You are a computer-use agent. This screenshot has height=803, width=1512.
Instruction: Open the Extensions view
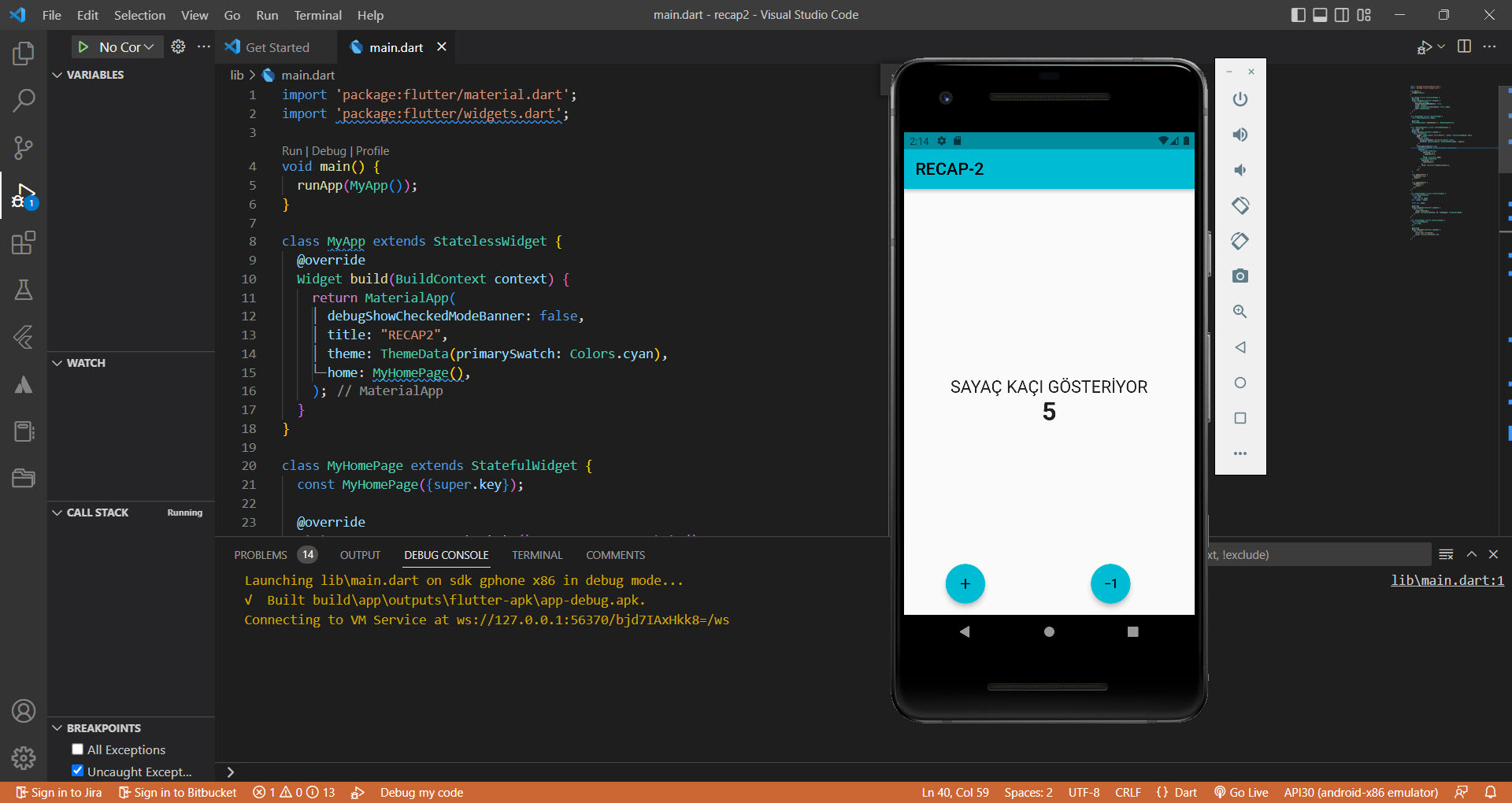coord(24,242)
